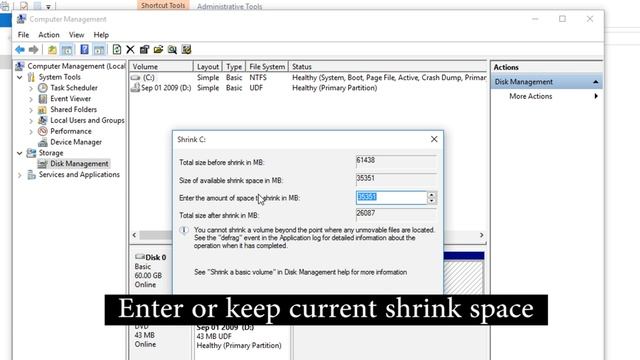
Task: Expand Local Users and Groups node
Action: [31, 120]
